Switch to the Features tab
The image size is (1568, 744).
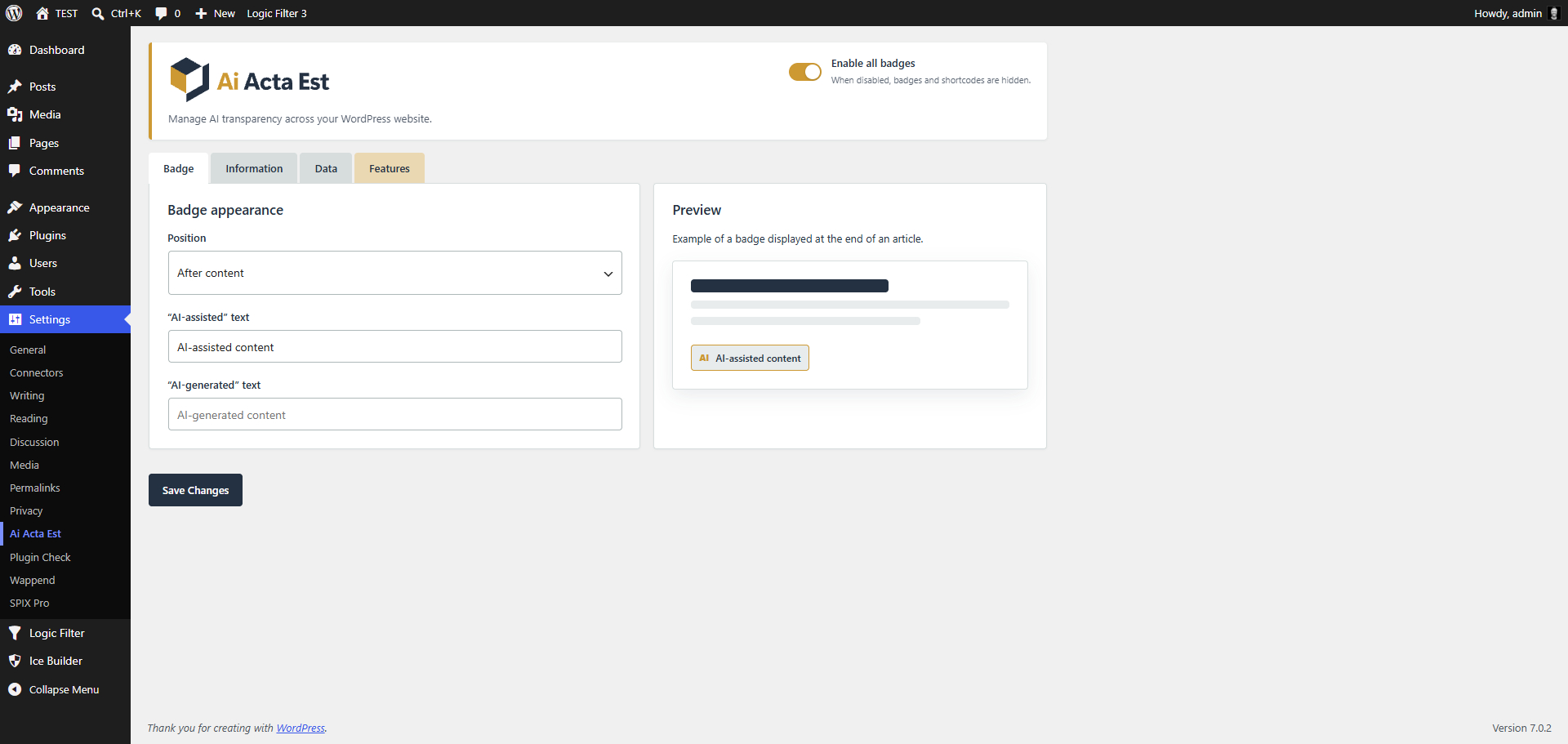390,168
